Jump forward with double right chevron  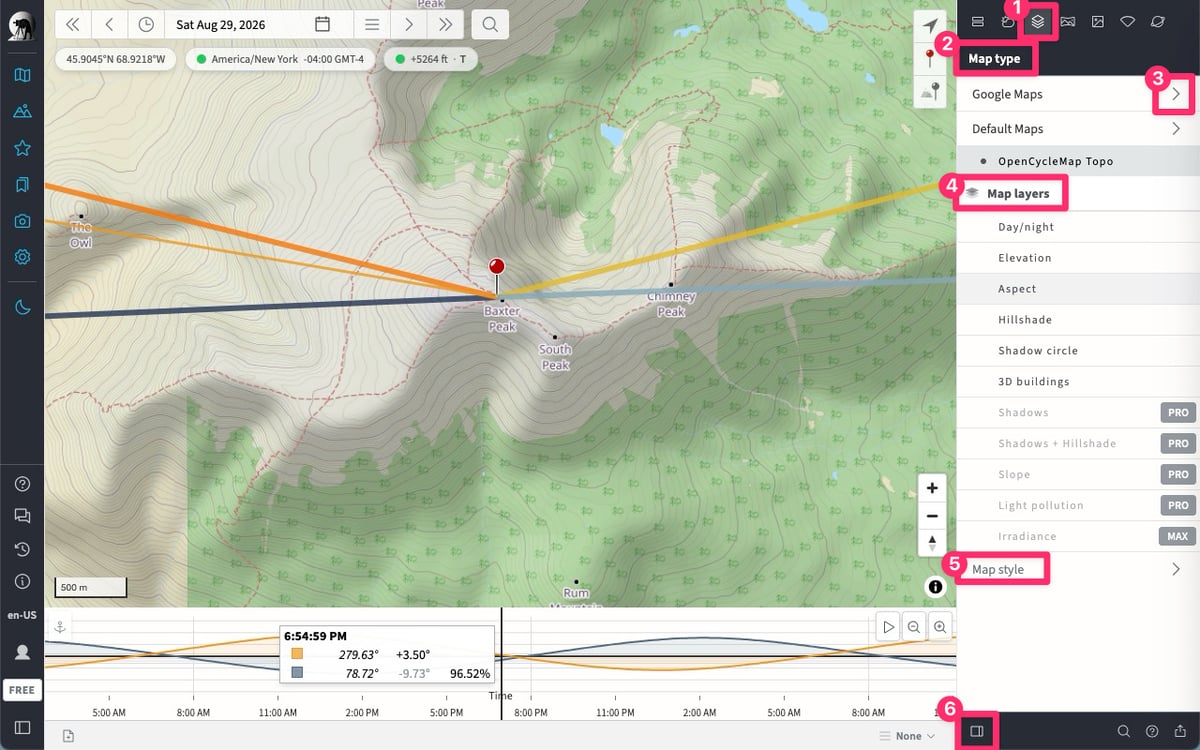445,24
